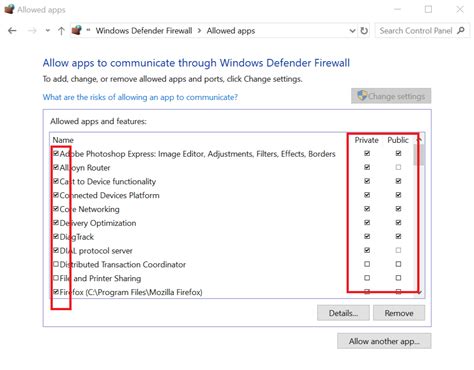This screenshot has height=370, width=474.
Task: Go up one level with up arrow
Action: [x=61, y=31]
